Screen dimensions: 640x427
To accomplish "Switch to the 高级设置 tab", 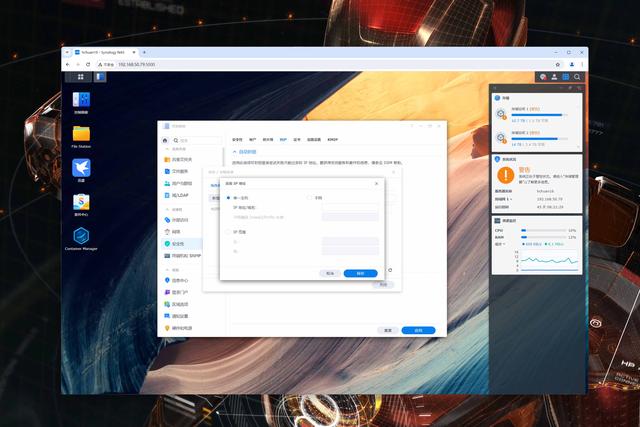I will (x=314, y=140).
